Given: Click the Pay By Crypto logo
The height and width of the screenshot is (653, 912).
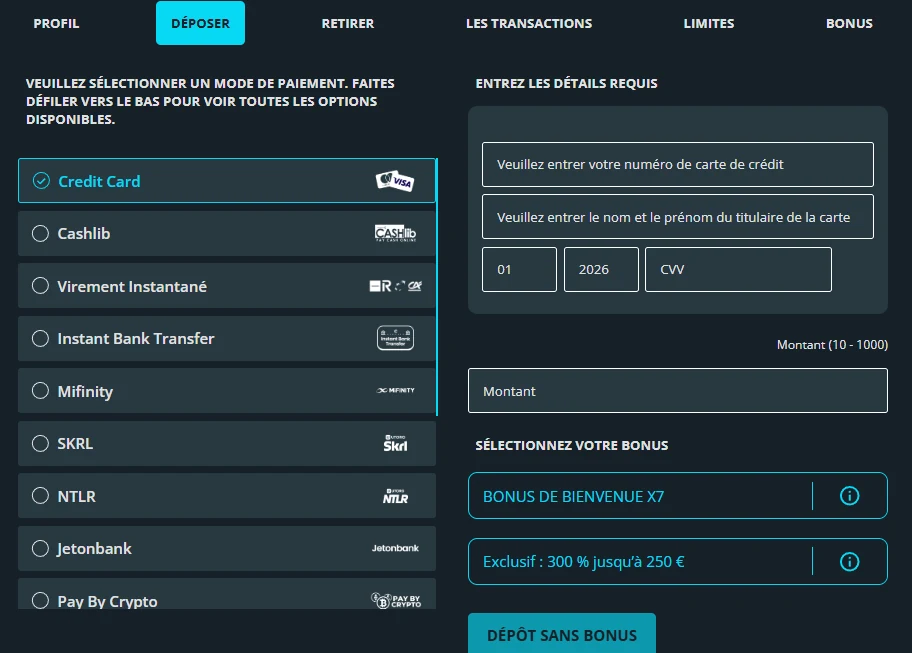Looking at the screenshot, I should pyautogui.click(x=396, y=600).
